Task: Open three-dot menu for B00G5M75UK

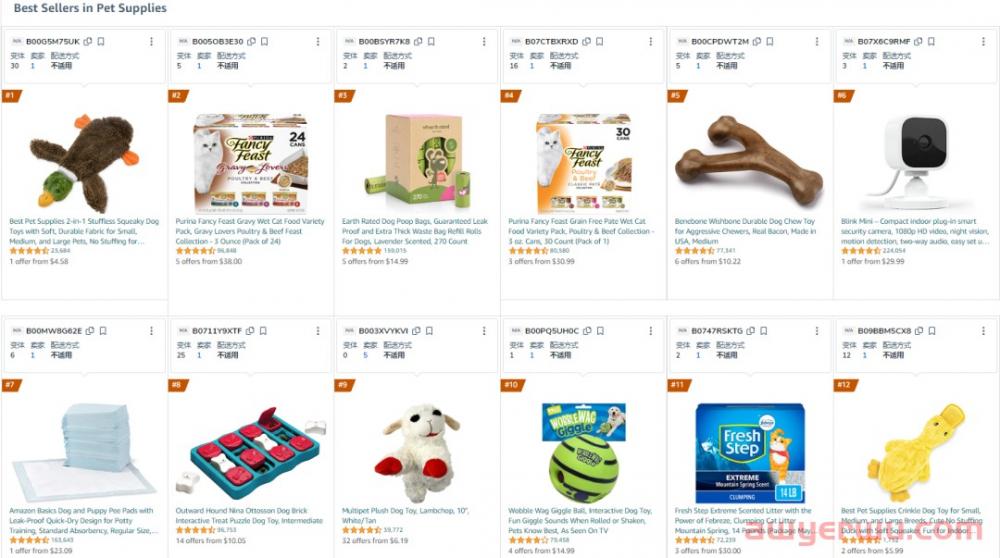Action: tap(151, 41)
